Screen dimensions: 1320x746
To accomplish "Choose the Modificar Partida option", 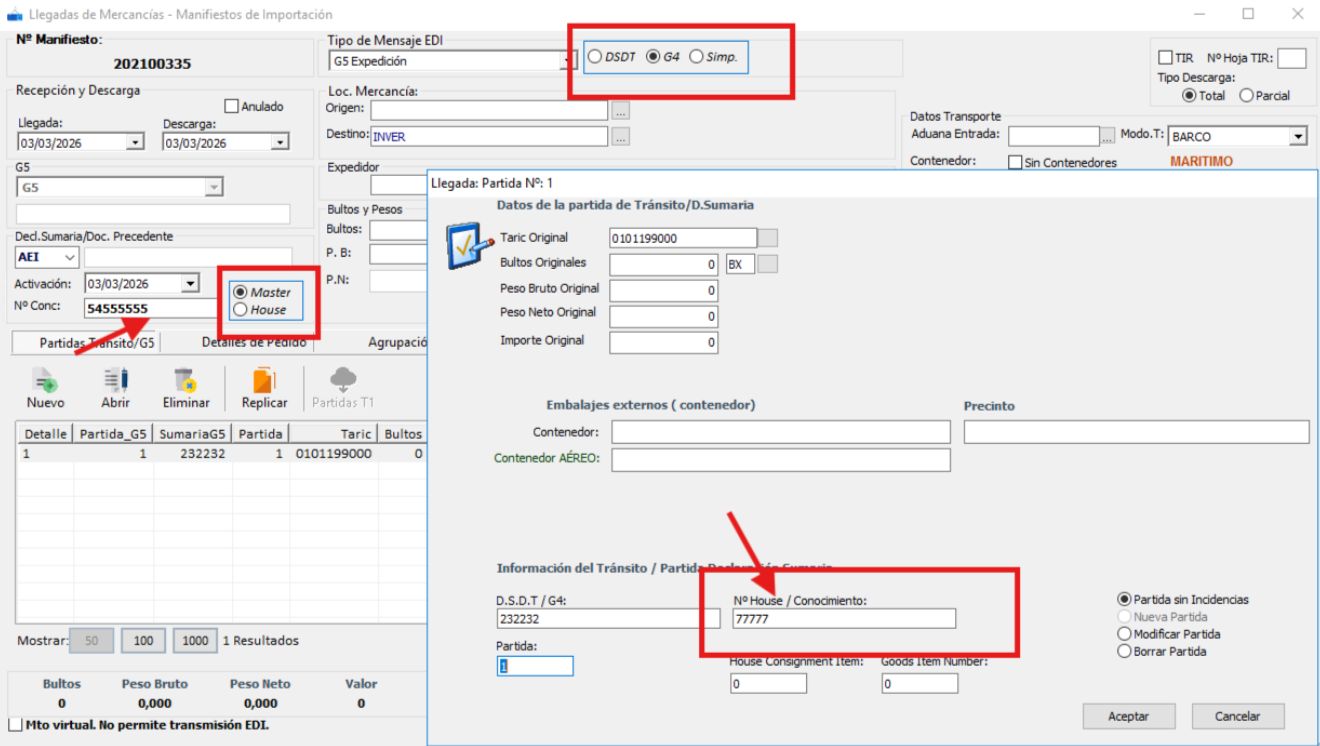I will coord(1125,634).
